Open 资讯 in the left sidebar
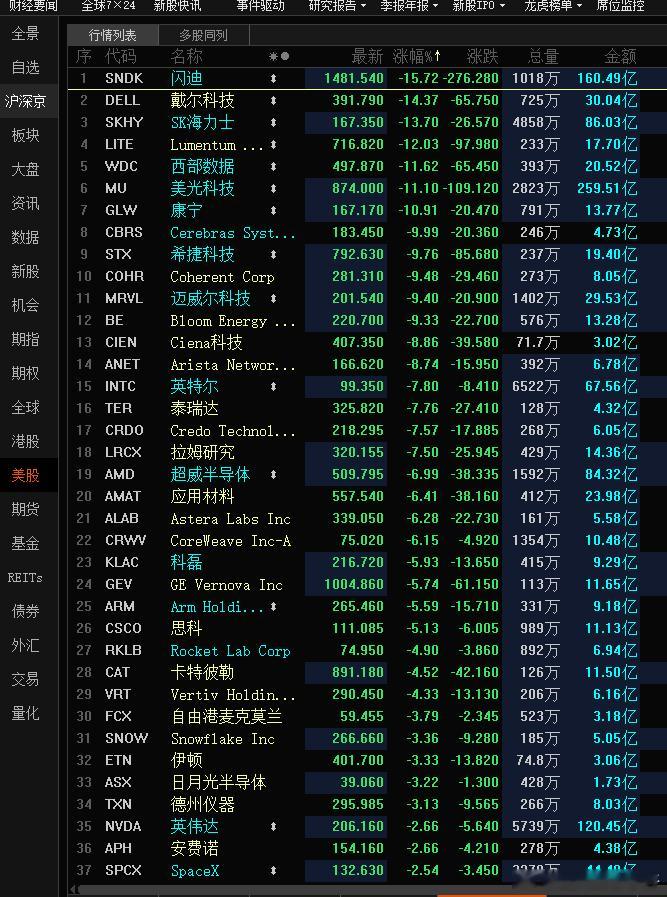Image resolution: width=667 pixels, height=897 pixels. tap(26, 203)
